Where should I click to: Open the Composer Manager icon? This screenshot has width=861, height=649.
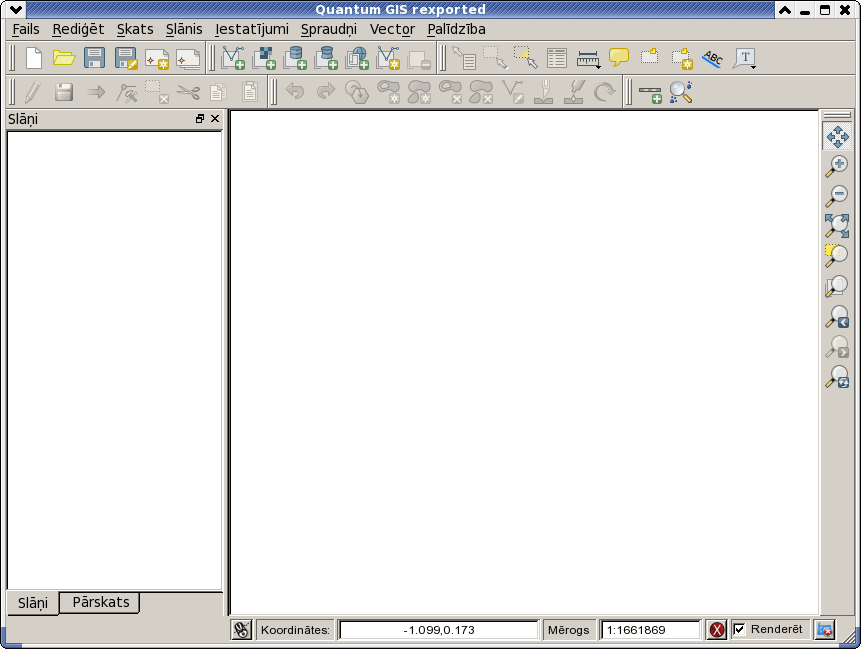point(188,59)
